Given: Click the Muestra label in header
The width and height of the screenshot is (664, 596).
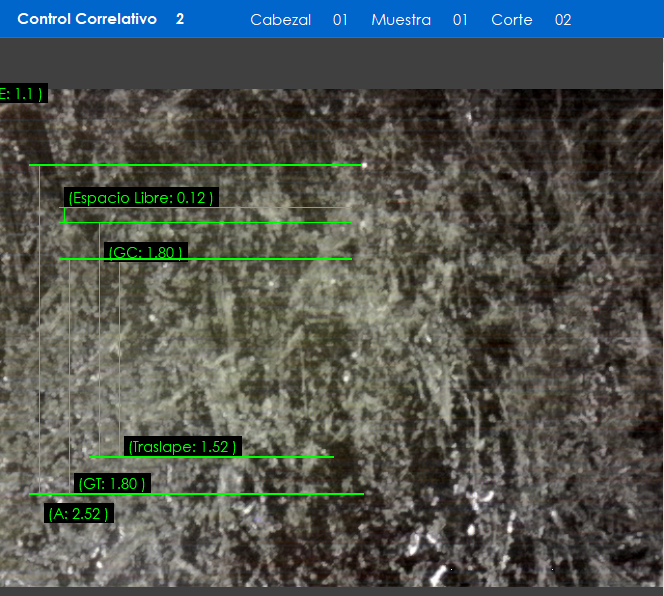Looking at the screenshot, I should tap(401, 20).
